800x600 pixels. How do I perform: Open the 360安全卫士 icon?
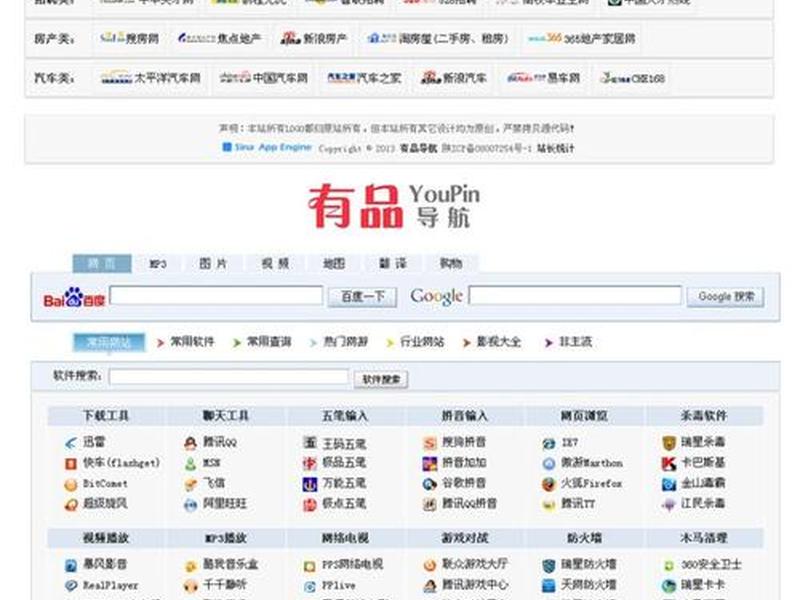(669, 565)
